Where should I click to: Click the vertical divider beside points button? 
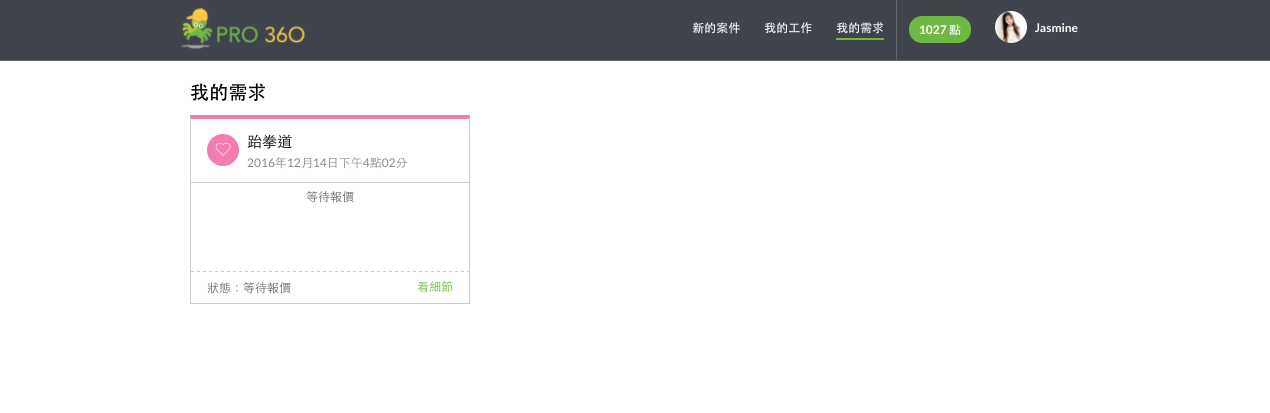pos(896,30)
